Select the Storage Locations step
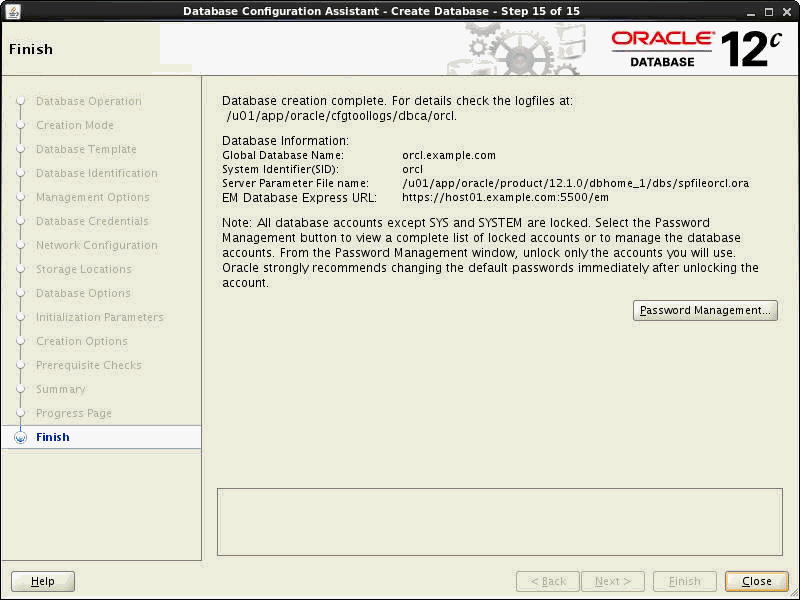The width and height of the screenshot is (800, 600). pos(84,269)
